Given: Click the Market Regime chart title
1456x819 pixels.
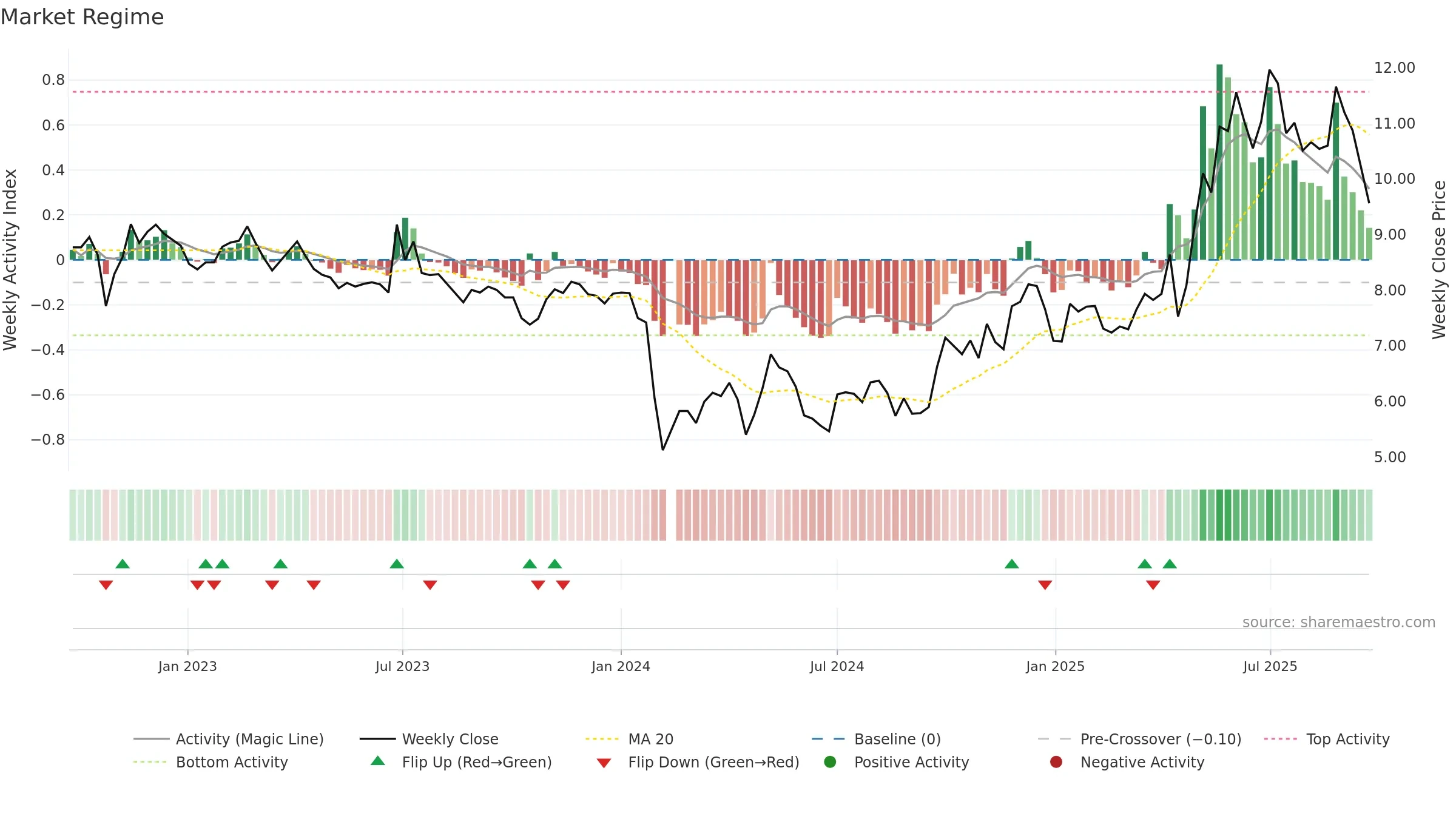Looking at the screenshot, I should 82,17.
